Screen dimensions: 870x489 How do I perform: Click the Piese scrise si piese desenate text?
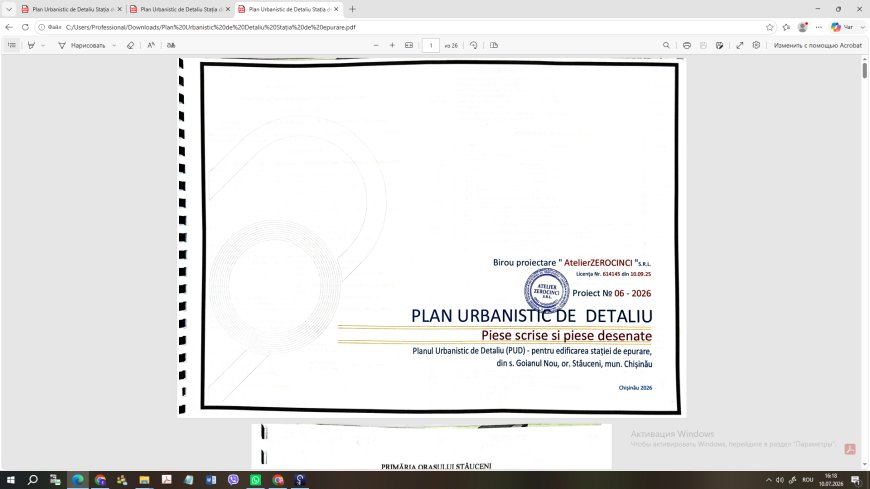566,335
